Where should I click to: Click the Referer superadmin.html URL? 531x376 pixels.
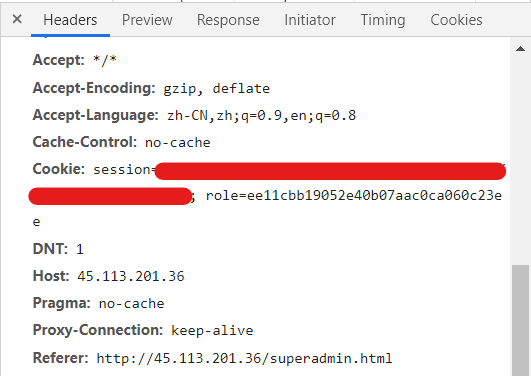point(245,358)
